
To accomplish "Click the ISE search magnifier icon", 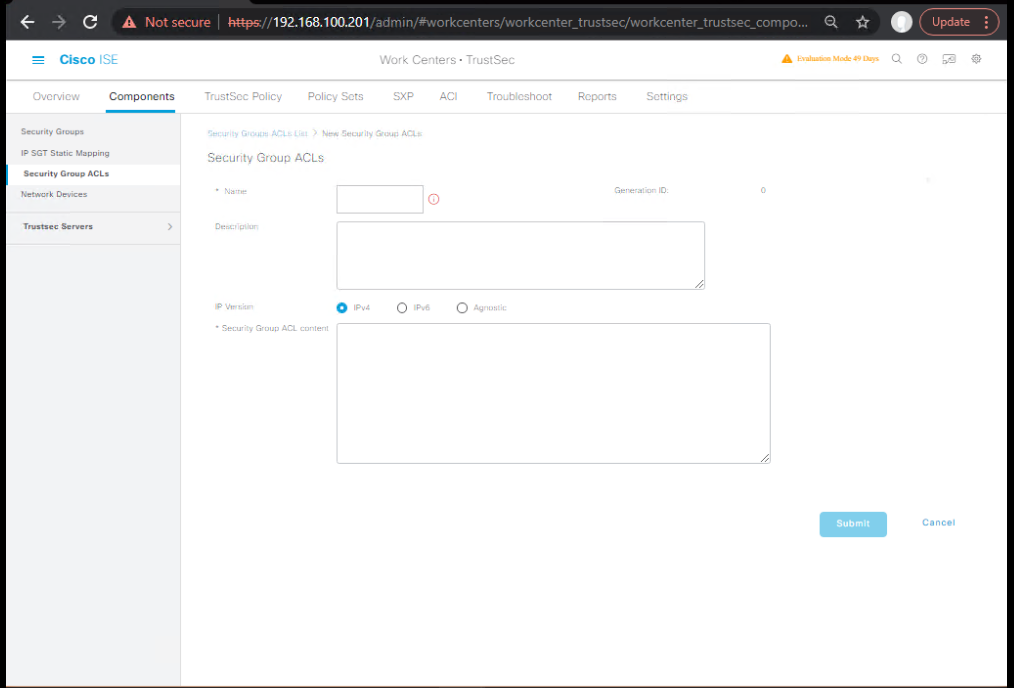I will point(897,59).
